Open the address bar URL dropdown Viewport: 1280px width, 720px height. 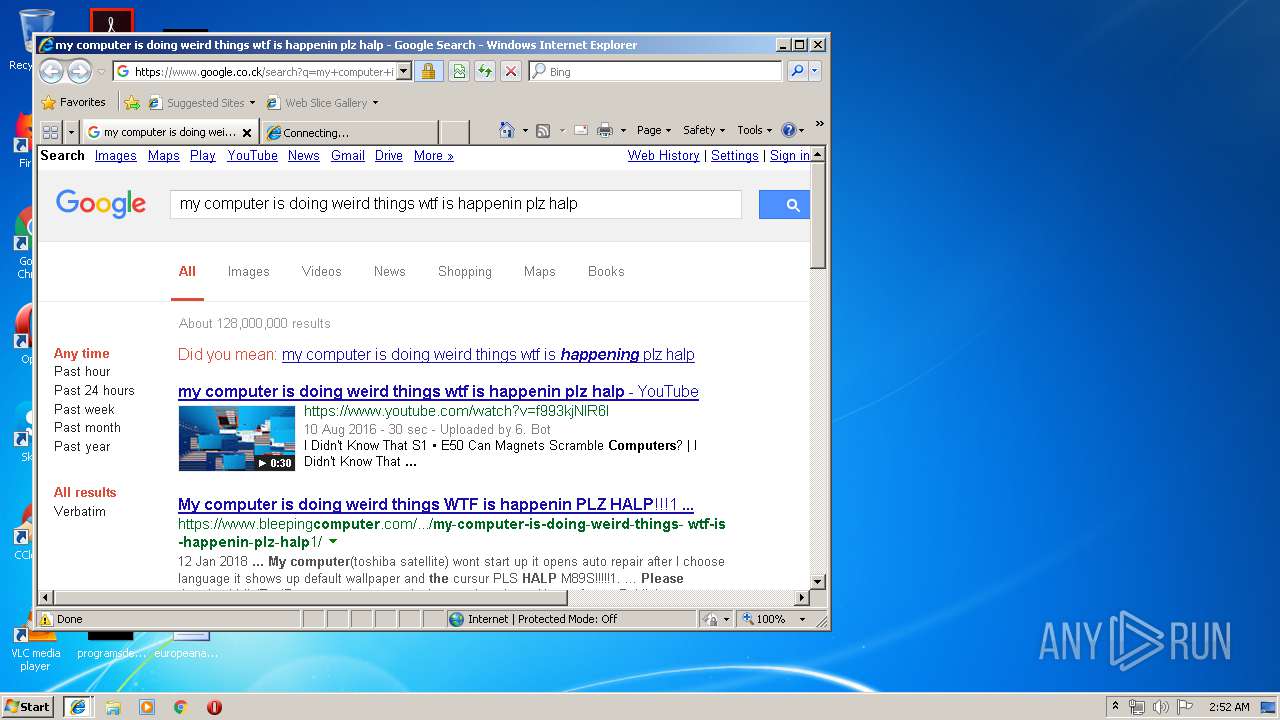coord(403,71)
